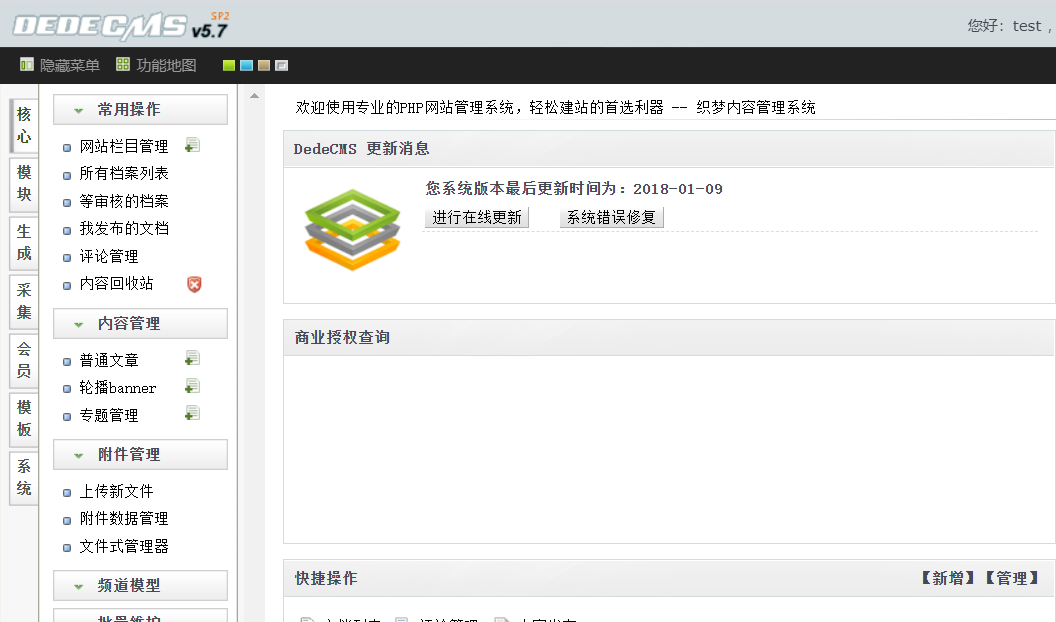Click the add-document icon next to 普通文章
The image size is (1056, 622).
click(x=193, y=359)
